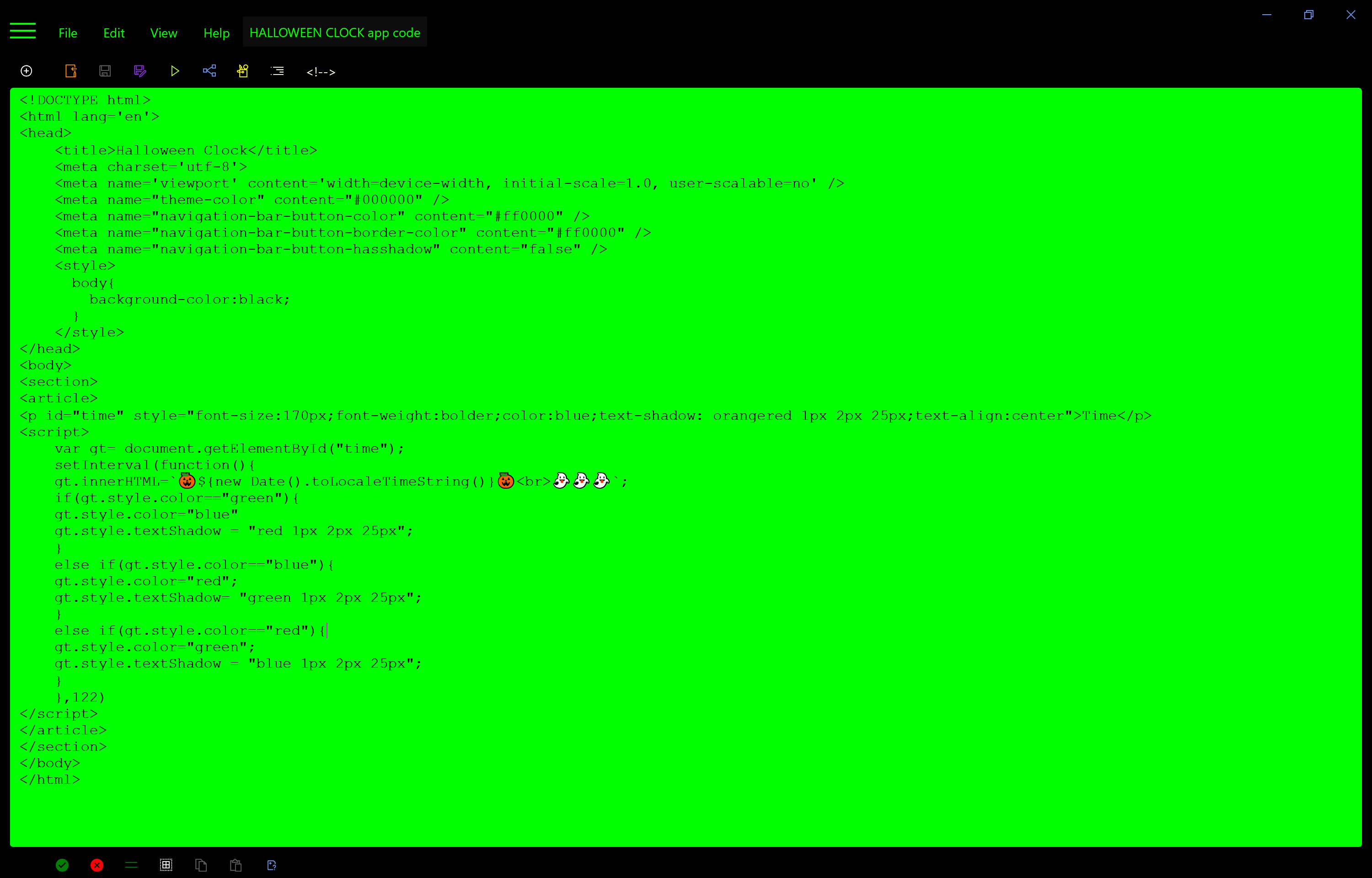Screen dimensions: 1372x878
Task: Click the 'gt.innerHTML=' line with pumpkin emojis
Action: coord(342,481)
